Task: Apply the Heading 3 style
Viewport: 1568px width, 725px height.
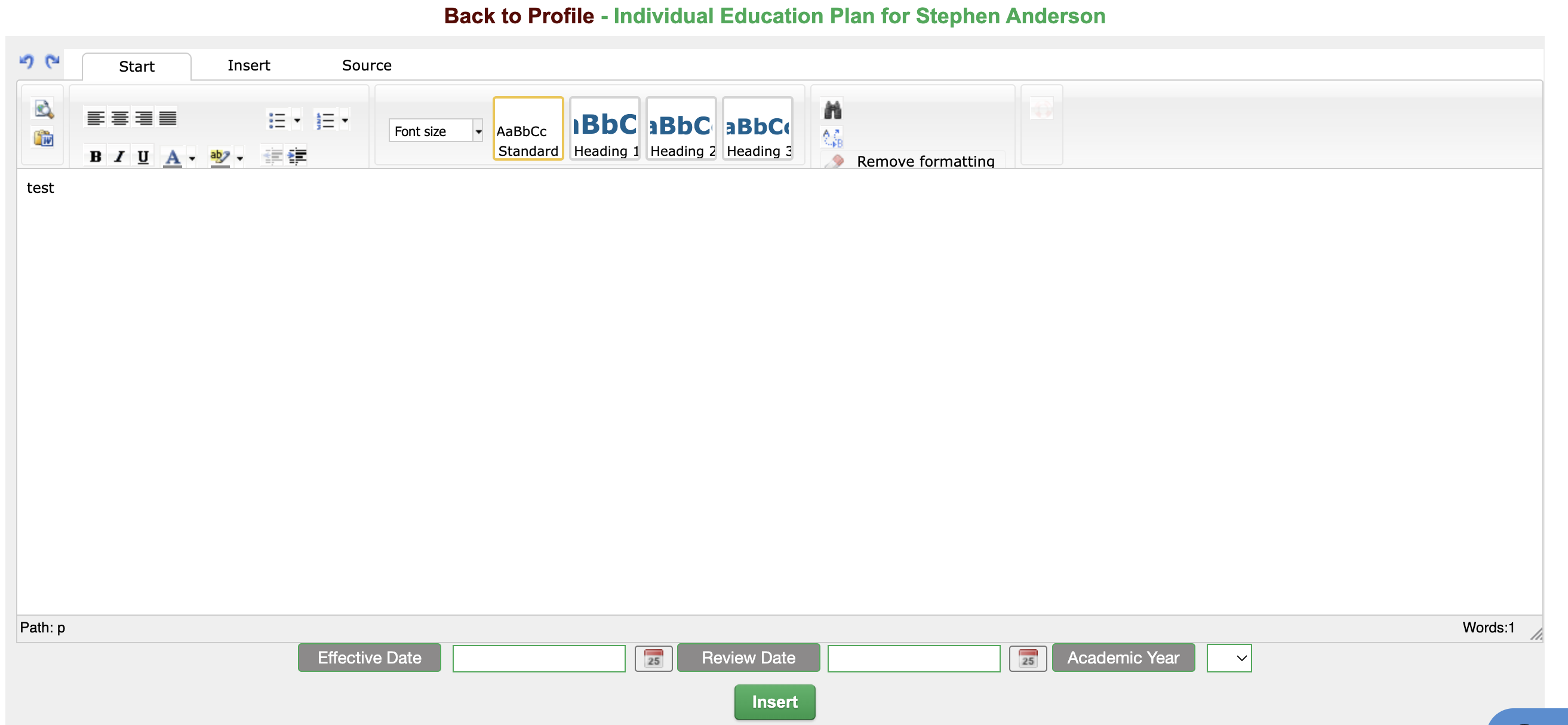Action: click(758, 128)
